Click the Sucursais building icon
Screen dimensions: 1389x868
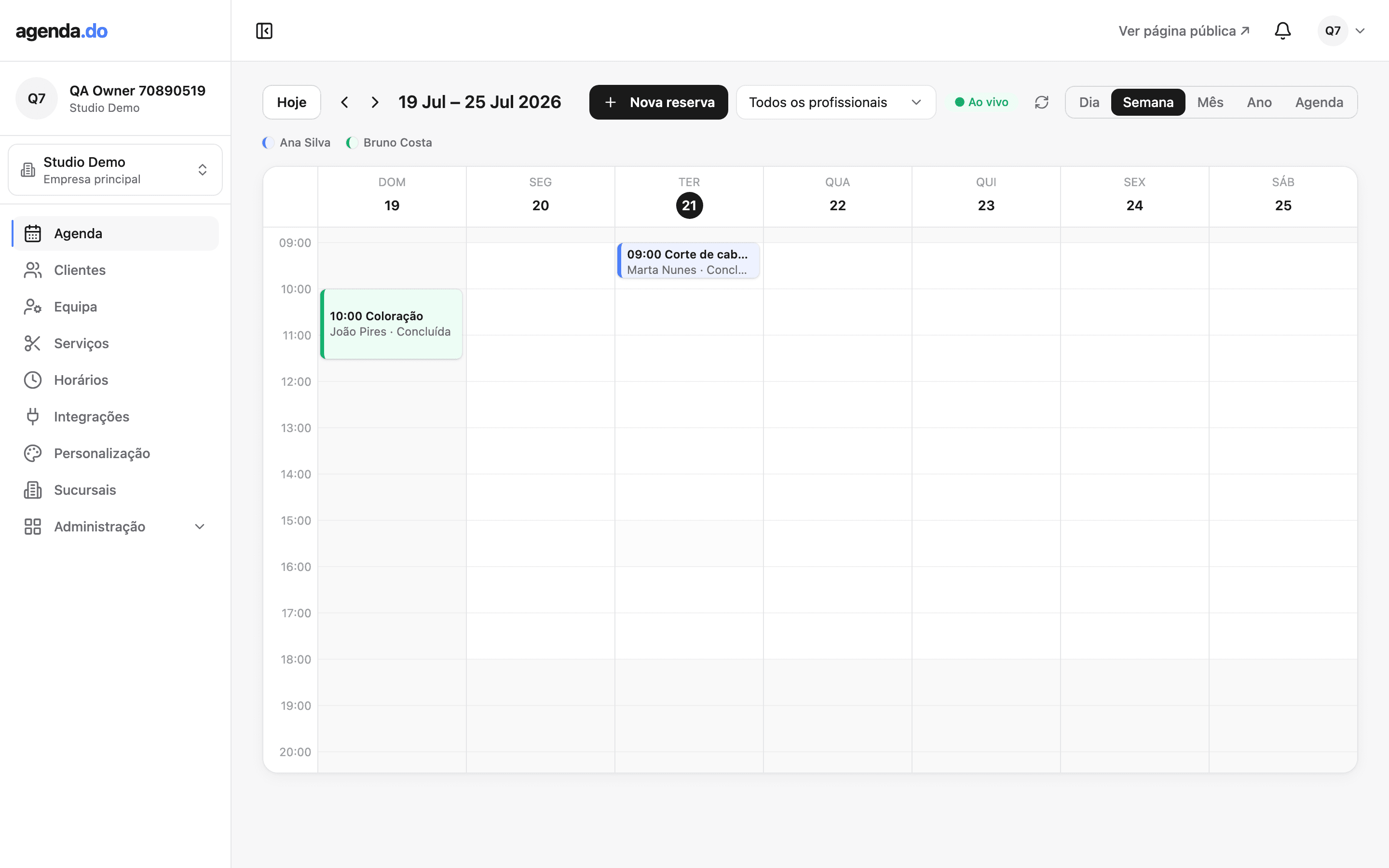pyautogui.click(x=33, y=490)
